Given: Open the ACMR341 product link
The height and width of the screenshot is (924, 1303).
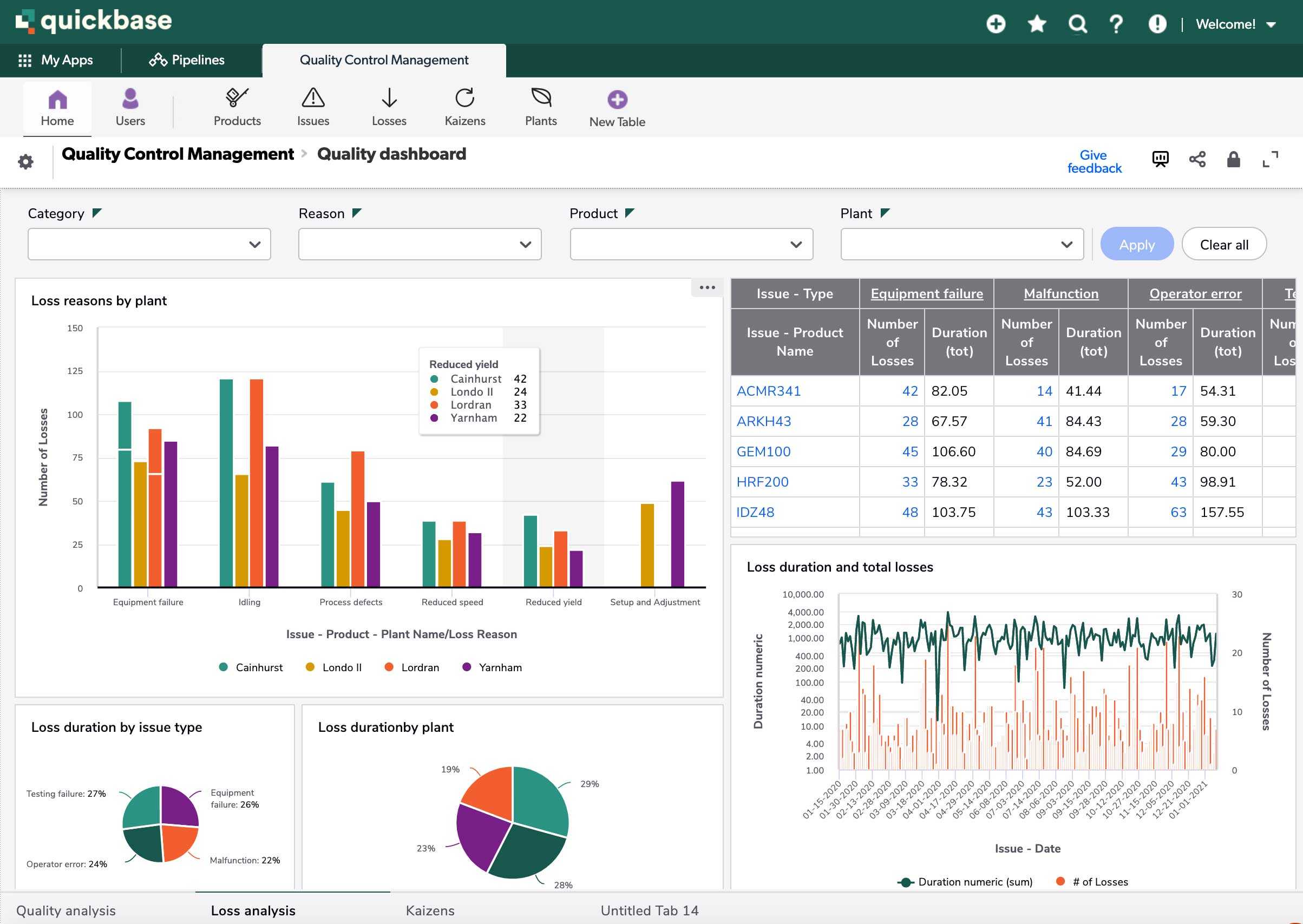Looking at the screenshot, I should coord(768,391).
